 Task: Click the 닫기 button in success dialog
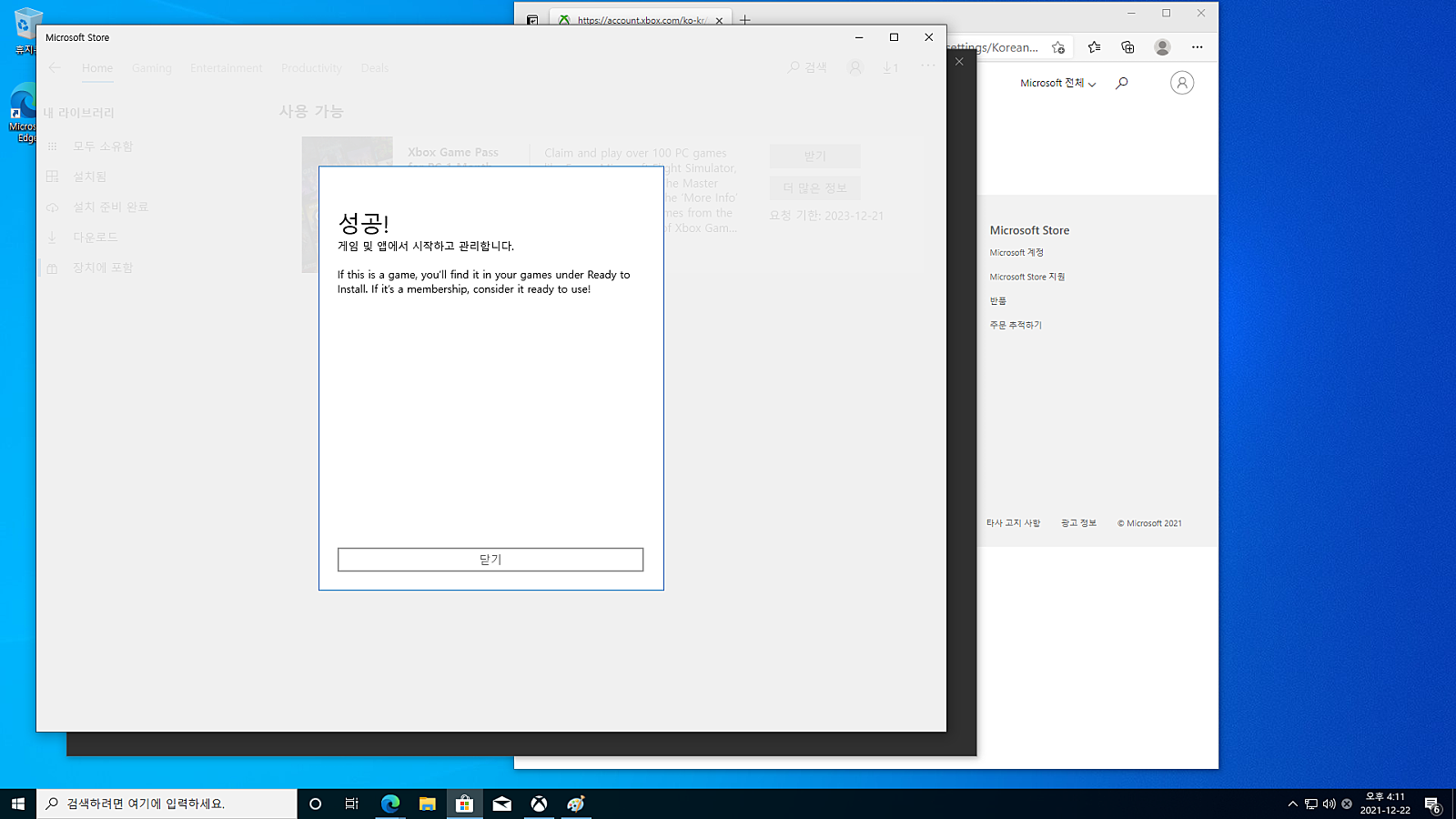click(490, 560)
